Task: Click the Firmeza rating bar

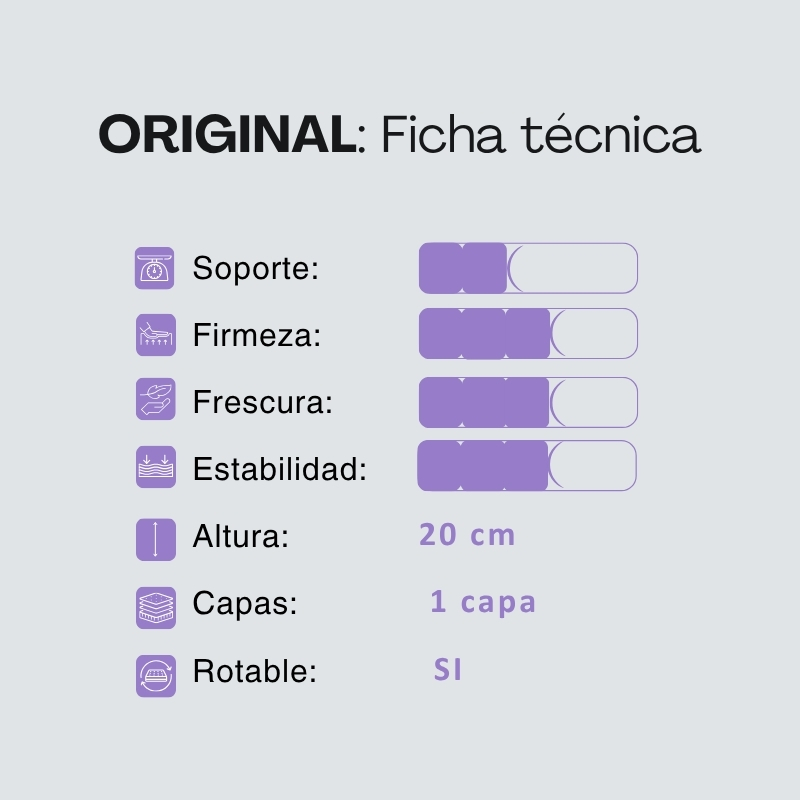Action: [x=528, y=334]
